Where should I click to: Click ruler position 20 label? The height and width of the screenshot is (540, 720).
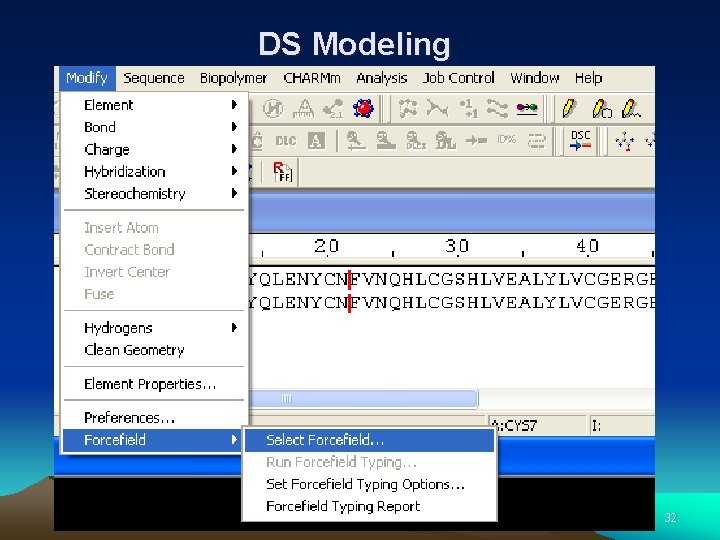point(326,247)
